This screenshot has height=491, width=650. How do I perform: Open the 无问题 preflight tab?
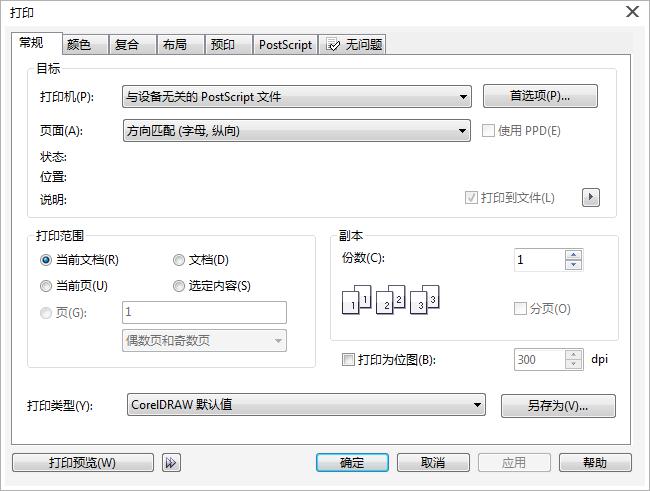(x=353, y=44)
